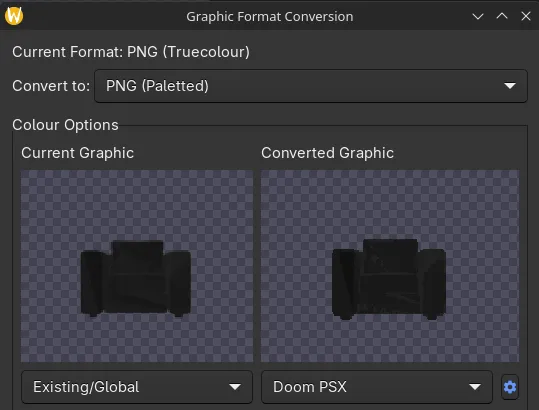This screenshot has height=410, width=539.
Task: Expand the Existing/Global palette dropdown
Action: click(x=137, y=387)
